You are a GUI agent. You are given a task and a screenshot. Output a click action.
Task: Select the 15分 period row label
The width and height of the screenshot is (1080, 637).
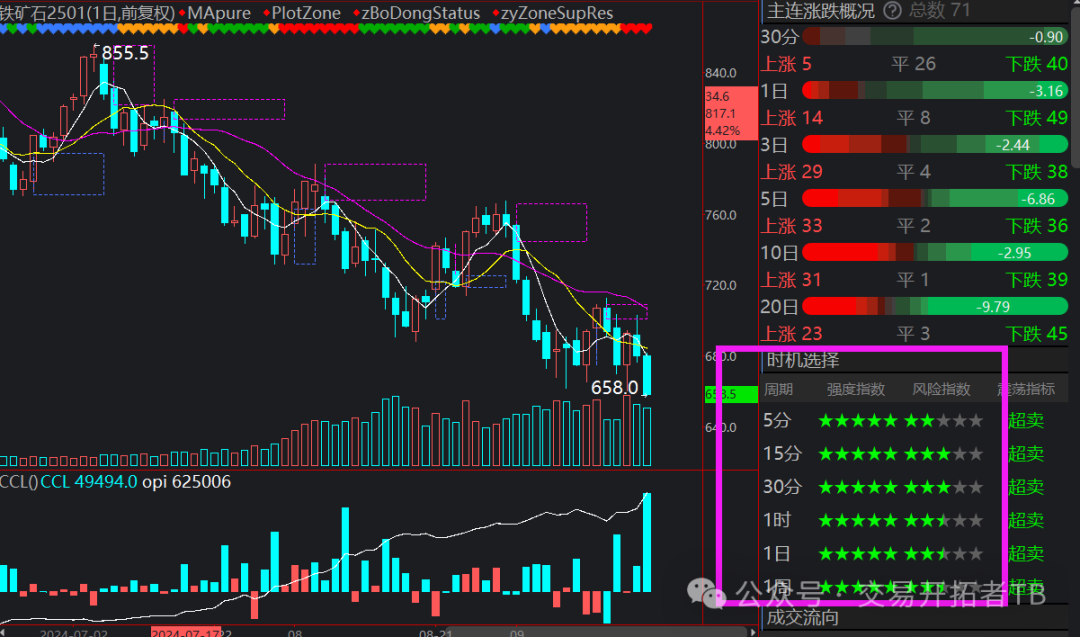tap(782, 454)
